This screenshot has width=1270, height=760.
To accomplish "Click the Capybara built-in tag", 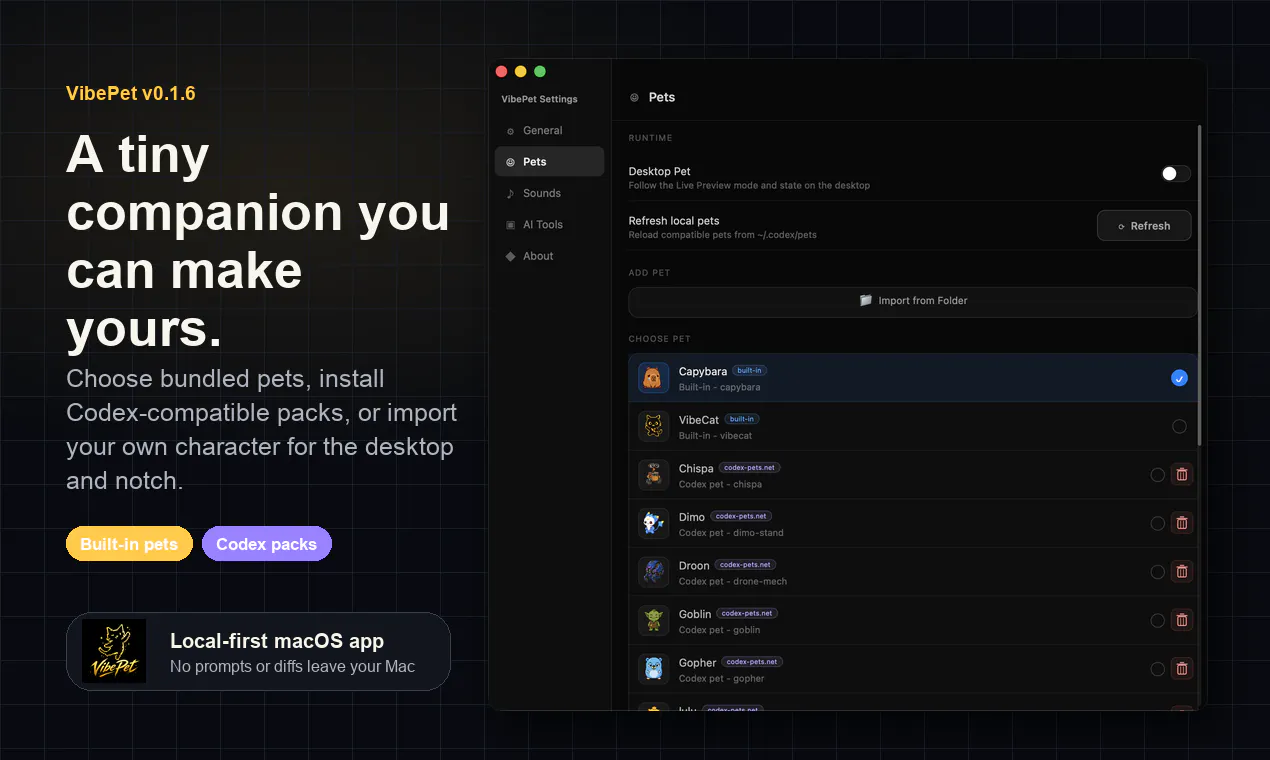I will click(749, 371).
